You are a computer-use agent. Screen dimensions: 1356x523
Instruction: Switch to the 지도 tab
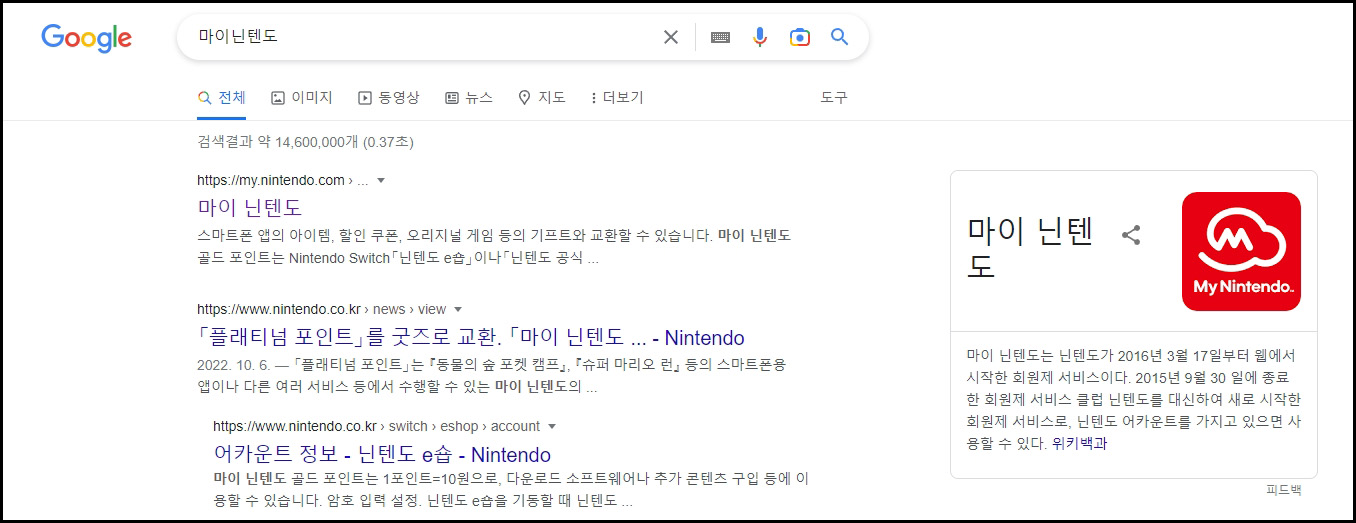pos(542,97)
